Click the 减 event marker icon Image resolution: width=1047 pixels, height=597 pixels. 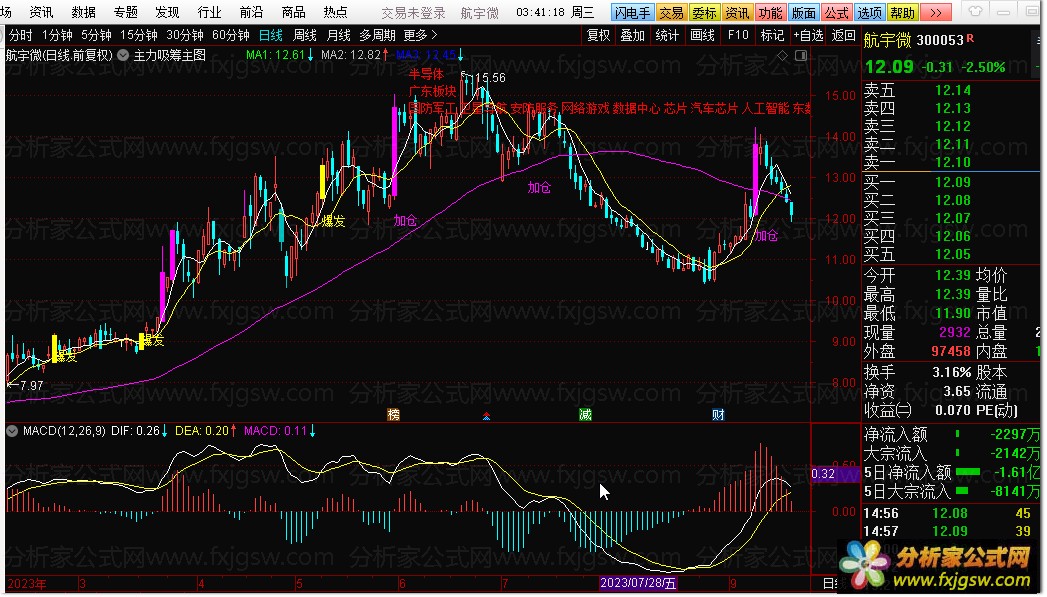tap(586, 415)
